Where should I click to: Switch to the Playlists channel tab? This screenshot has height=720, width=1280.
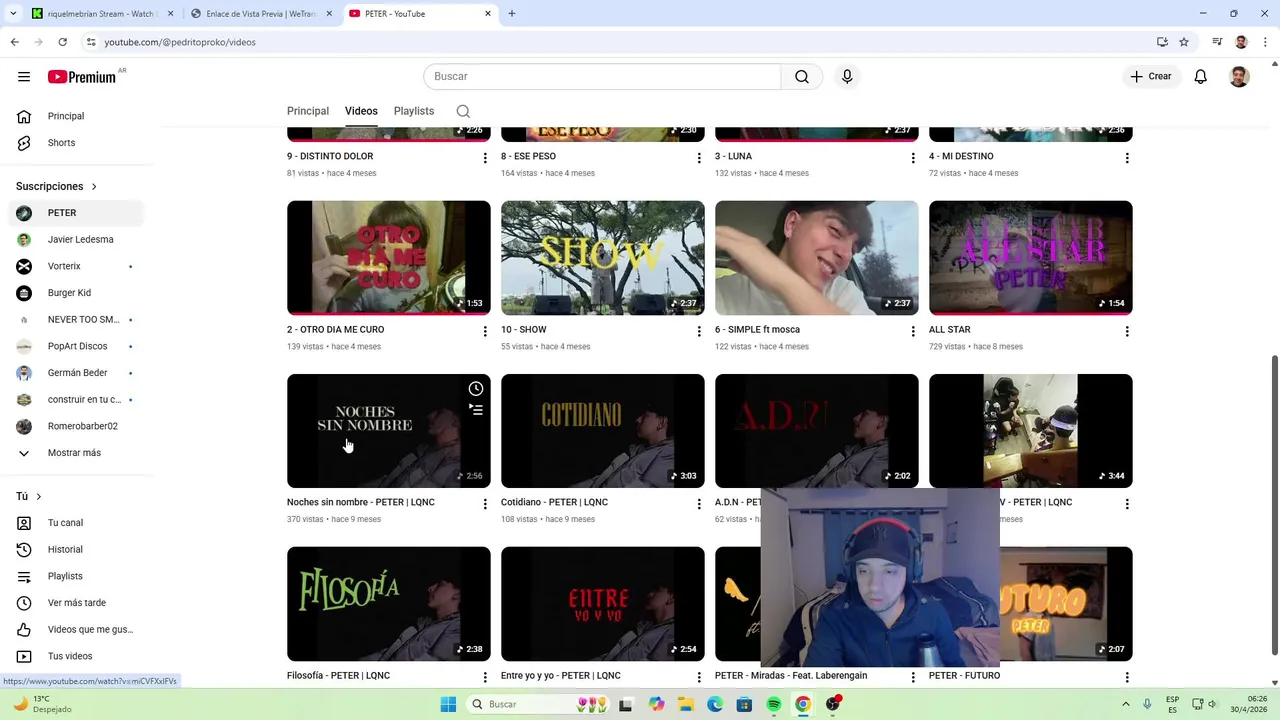pyautogui.click(x=414, y=111)
